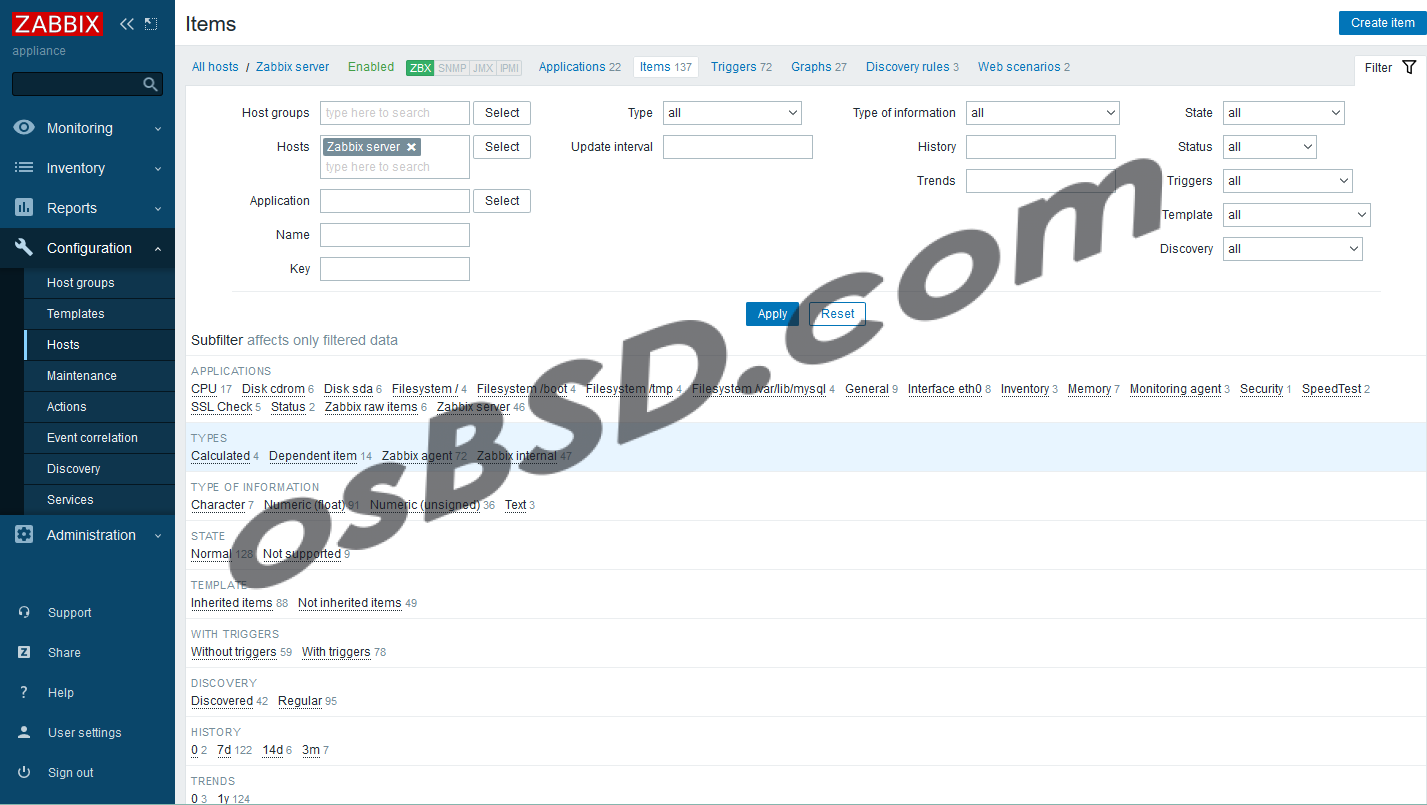Click the Share Z icon
The height and width of the screenshot is (805, 1427).
[x=24, y=653]
